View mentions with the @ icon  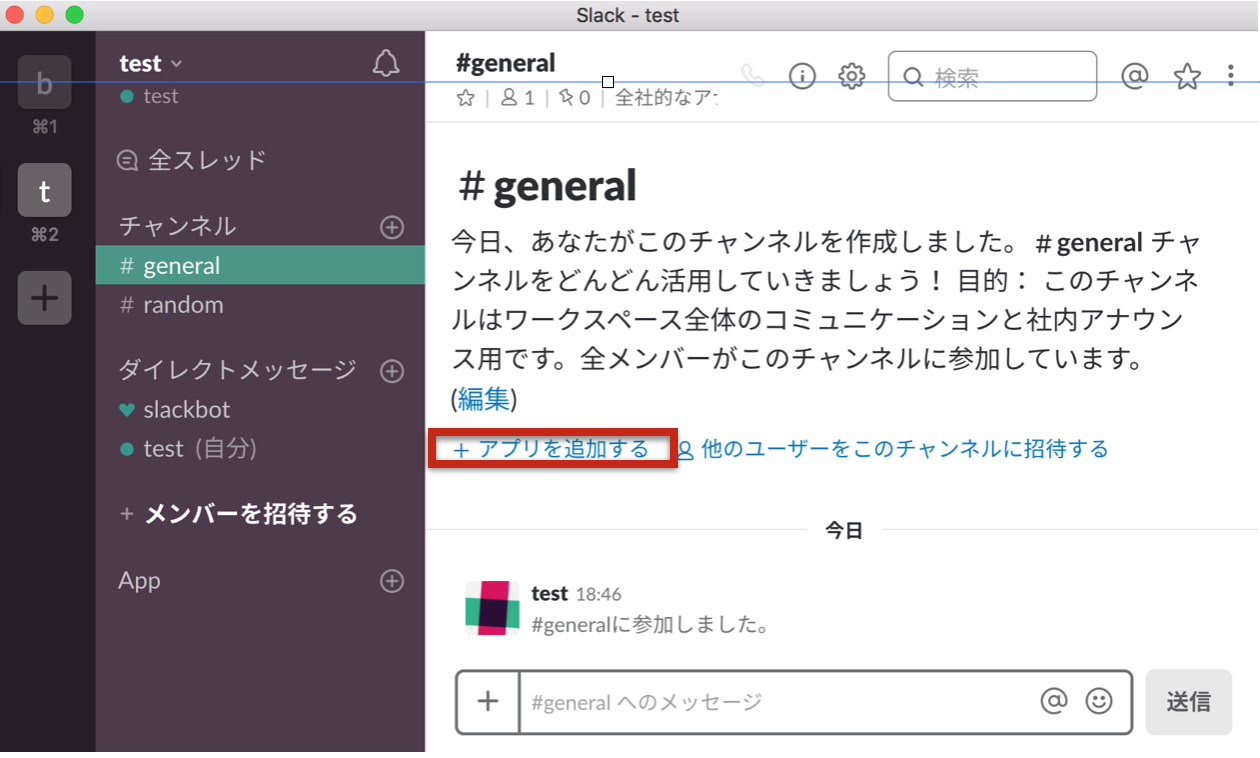[x=1135, y=76]
